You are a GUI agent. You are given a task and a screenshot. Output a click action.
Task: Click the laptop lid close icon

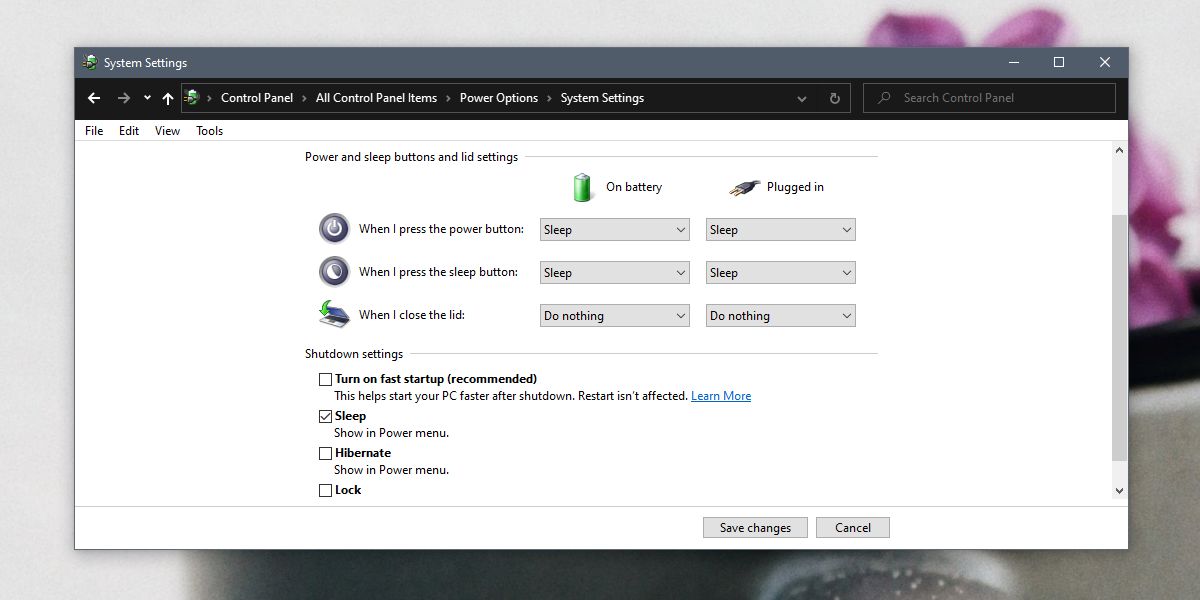(x=334, y=315)
